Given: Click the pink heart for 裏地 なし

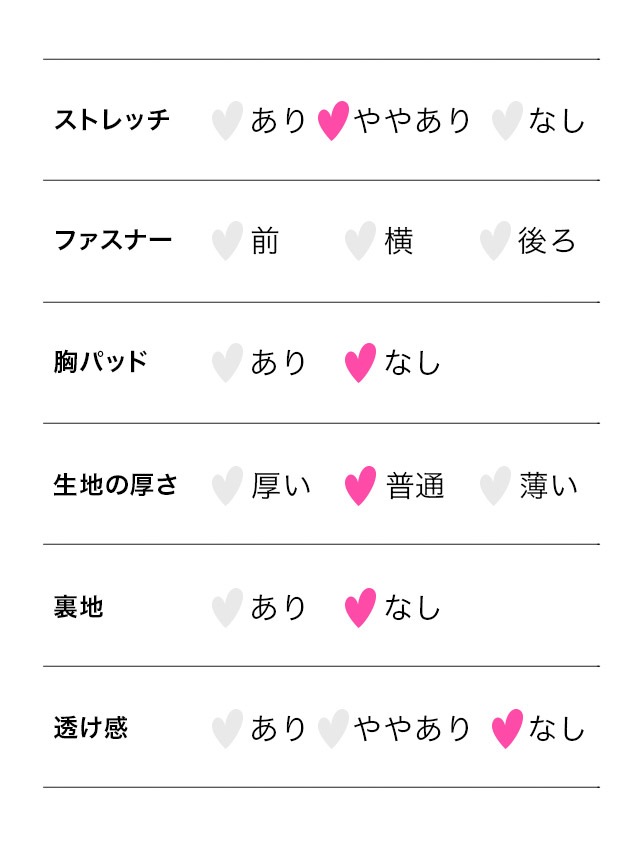Looking at the screenshot, I should click(360, 607).
